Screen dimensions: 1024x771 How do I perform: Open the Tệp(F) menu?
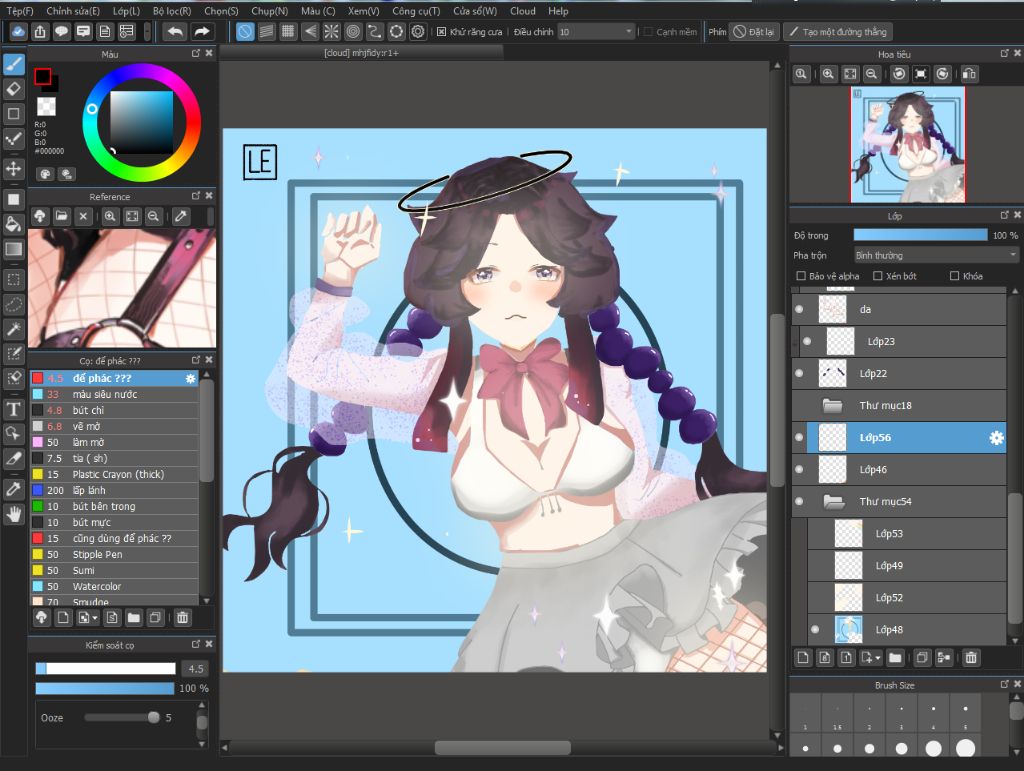point(20,11)
